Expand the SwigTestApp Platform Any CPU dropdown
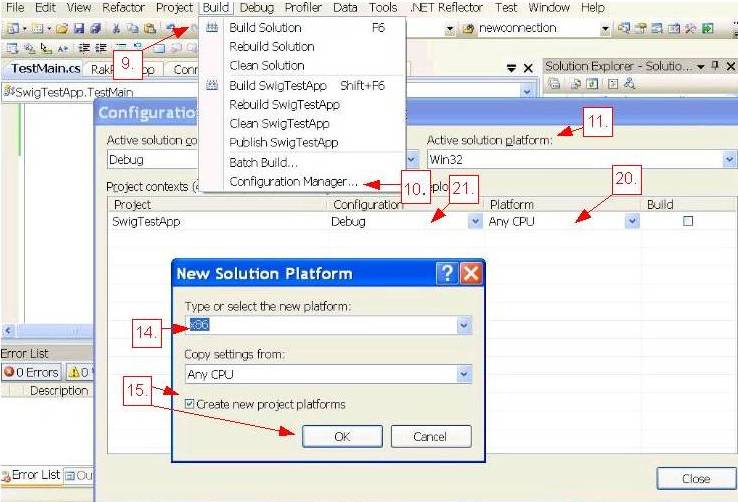738x502 pixels. (x=632, y=222)
